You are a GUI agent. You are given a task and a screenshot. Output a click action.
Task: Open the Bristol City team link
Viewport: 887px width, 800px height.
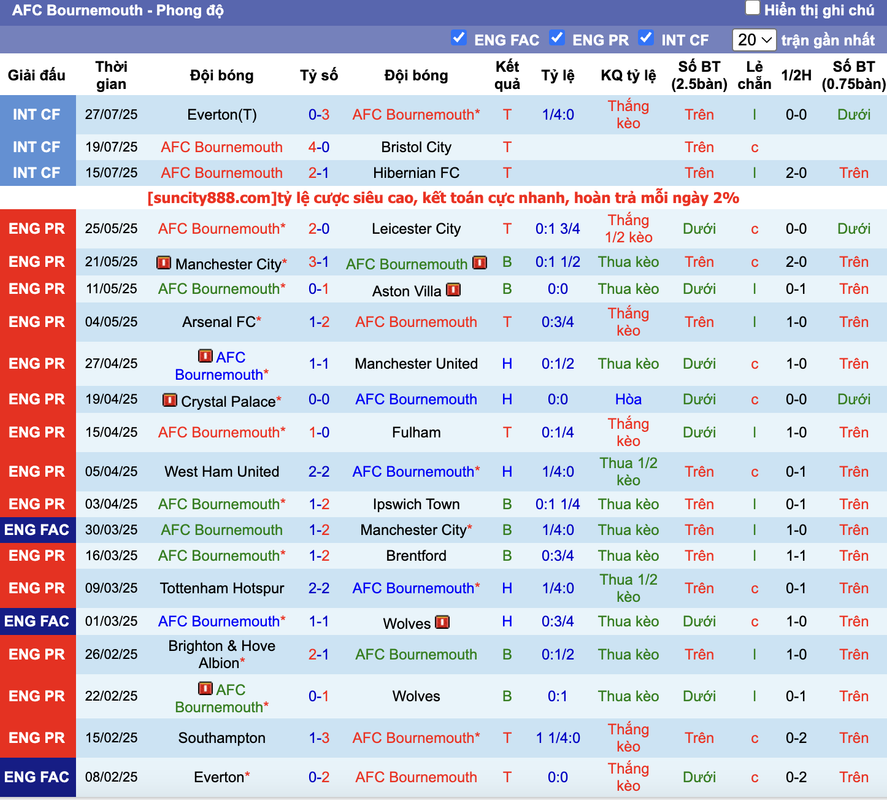(x=416, y=147)
